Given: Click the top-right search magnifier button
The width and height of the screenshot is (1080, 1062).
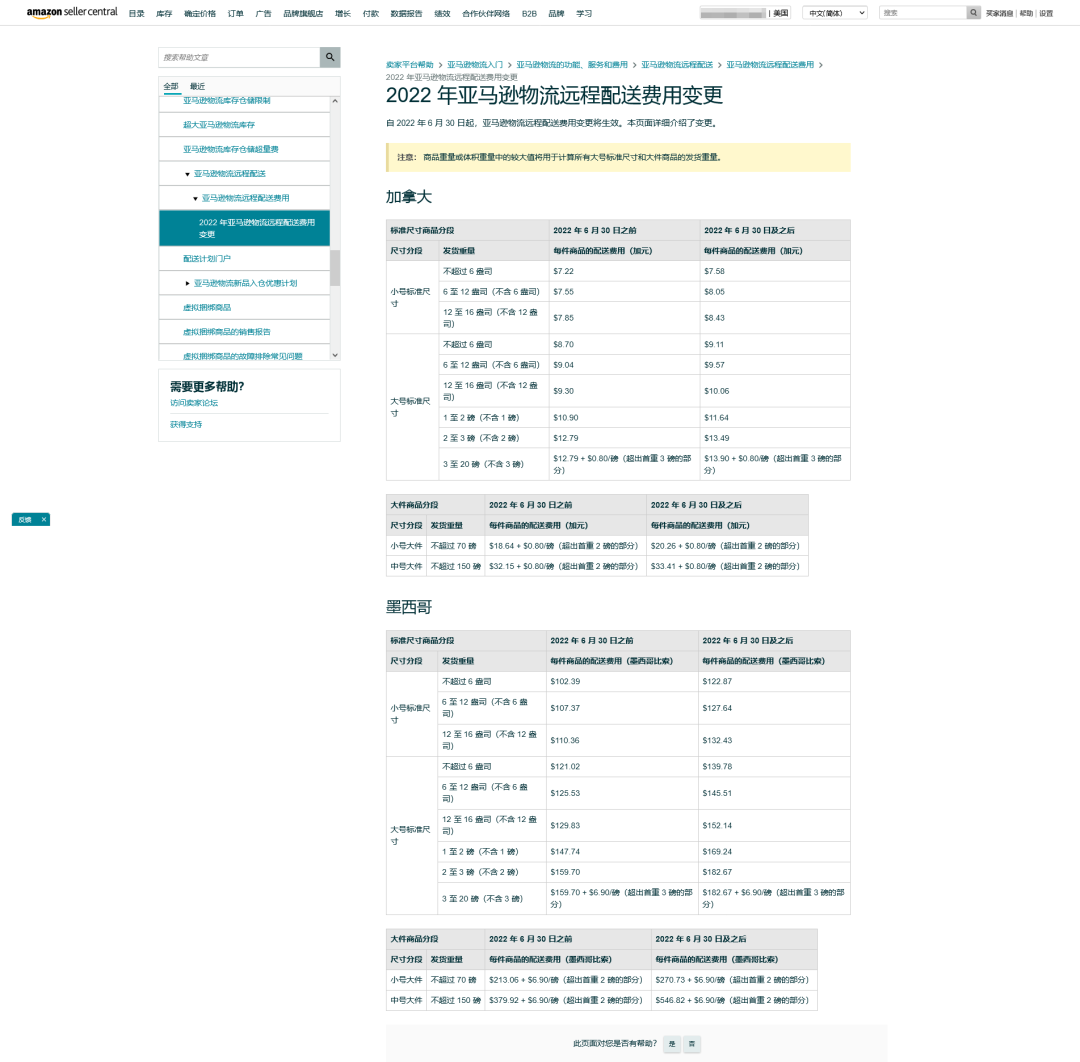Looking at the screenshot, I should click(973, 12).
